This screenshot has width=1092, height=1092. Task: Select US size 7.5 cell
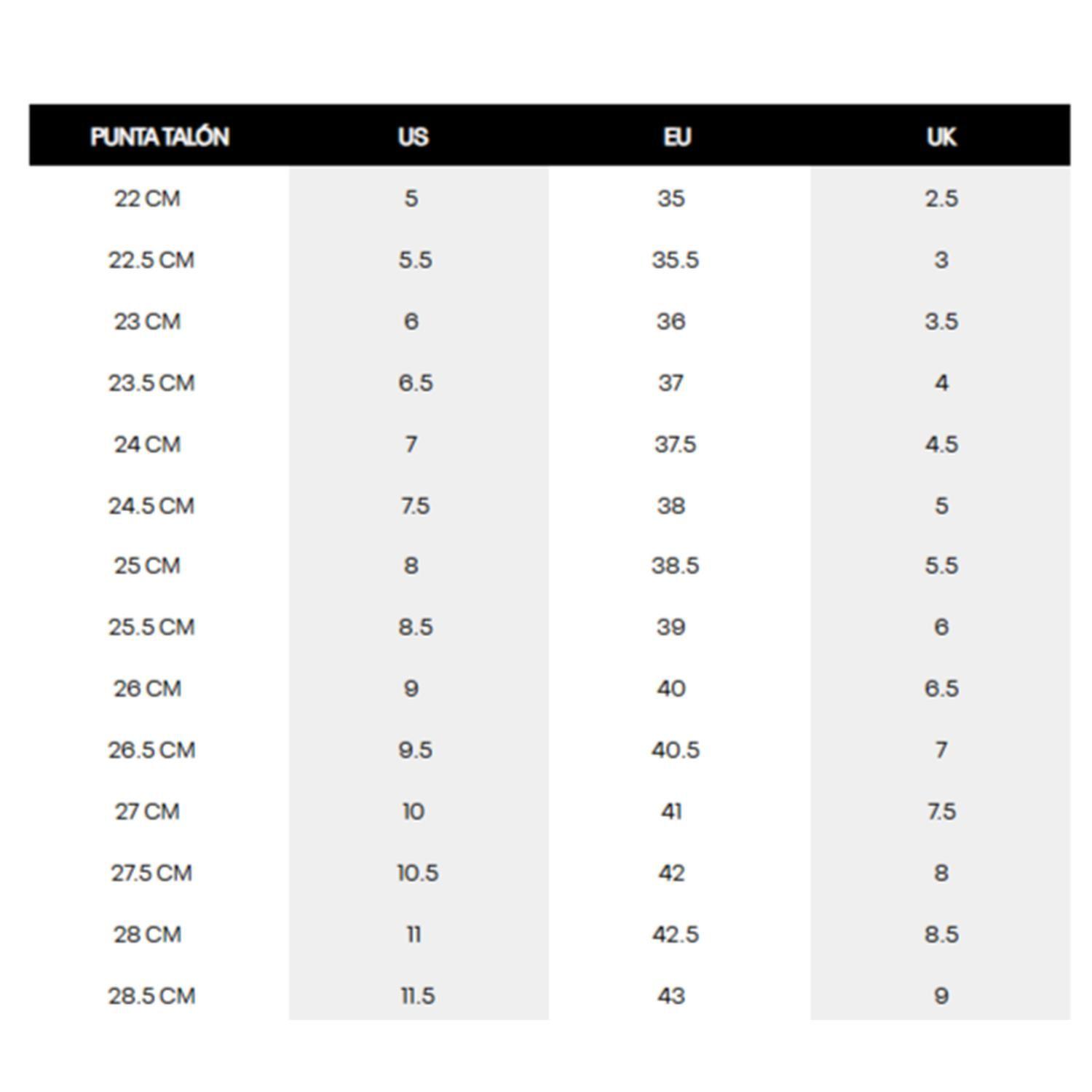click(415, 505)
